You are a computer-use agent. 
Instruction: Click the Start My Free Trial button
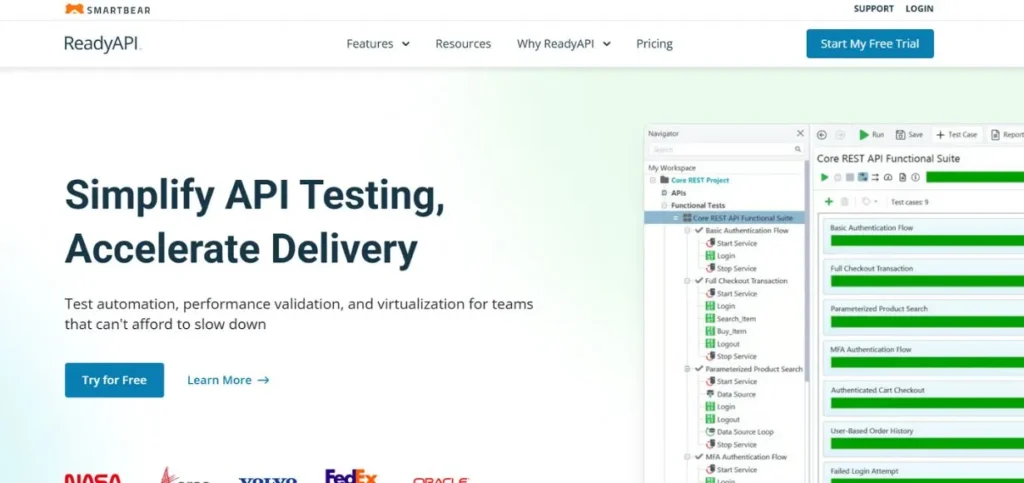[870, 44]
